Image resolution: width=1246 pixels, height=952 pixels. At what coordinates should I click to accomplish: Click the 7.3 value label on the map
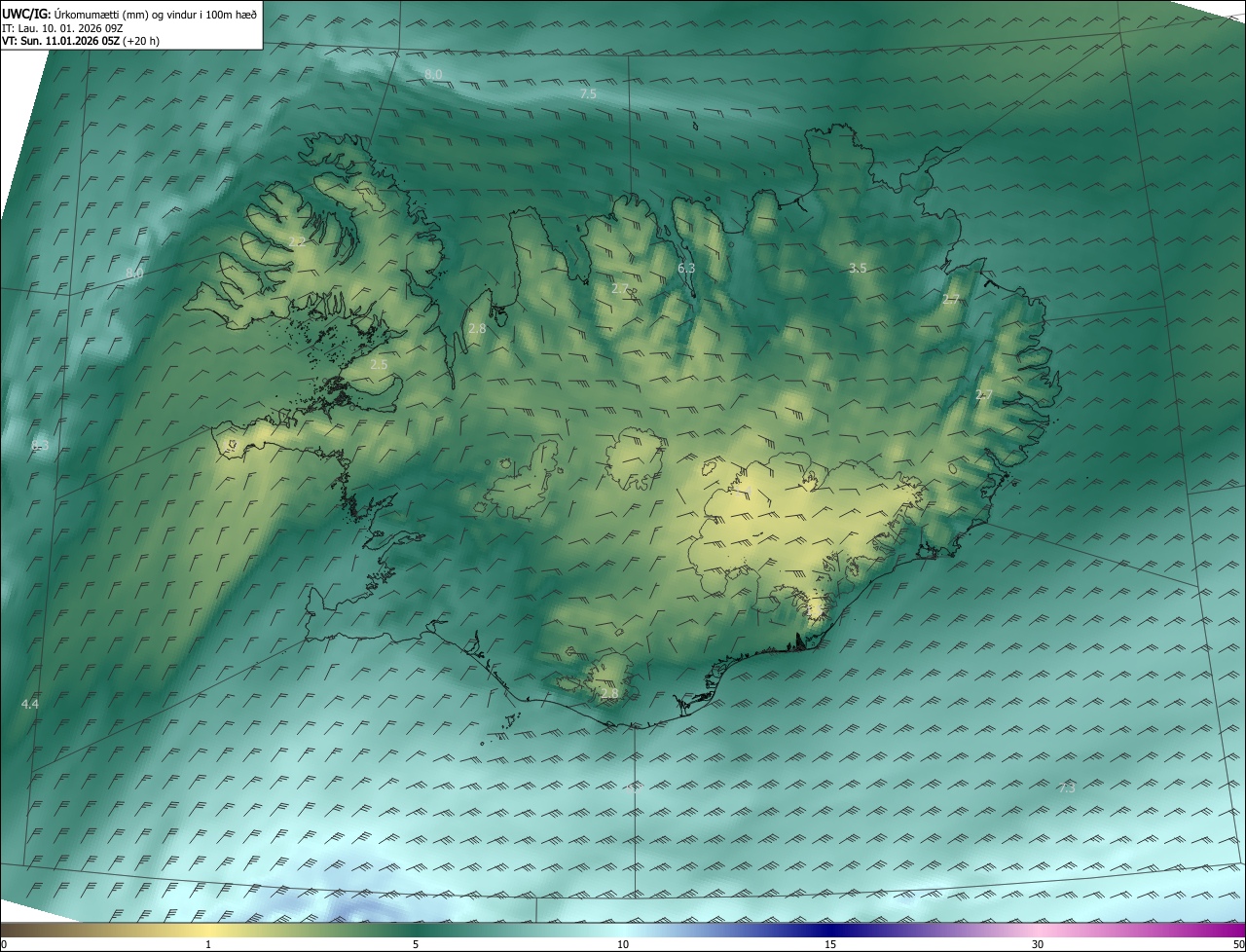(x=1066, y=787)
